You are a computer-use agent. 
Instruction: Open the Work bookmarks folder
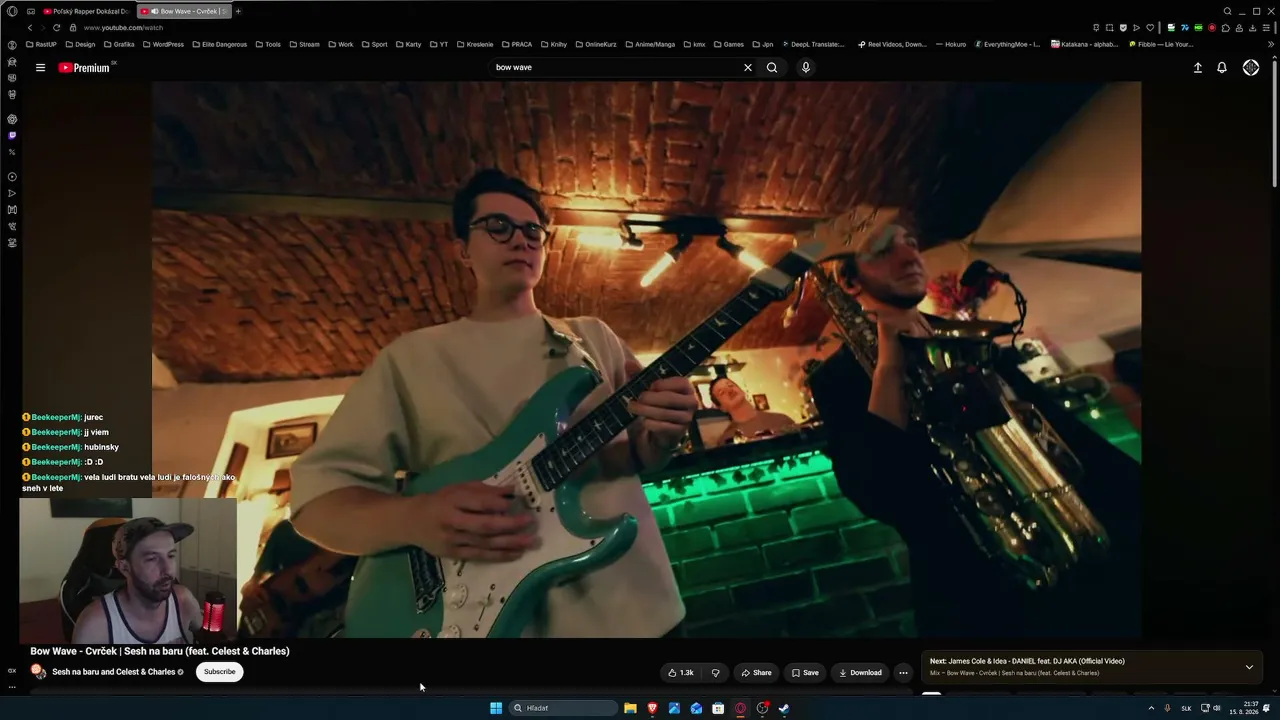click(x=340, y=44)
